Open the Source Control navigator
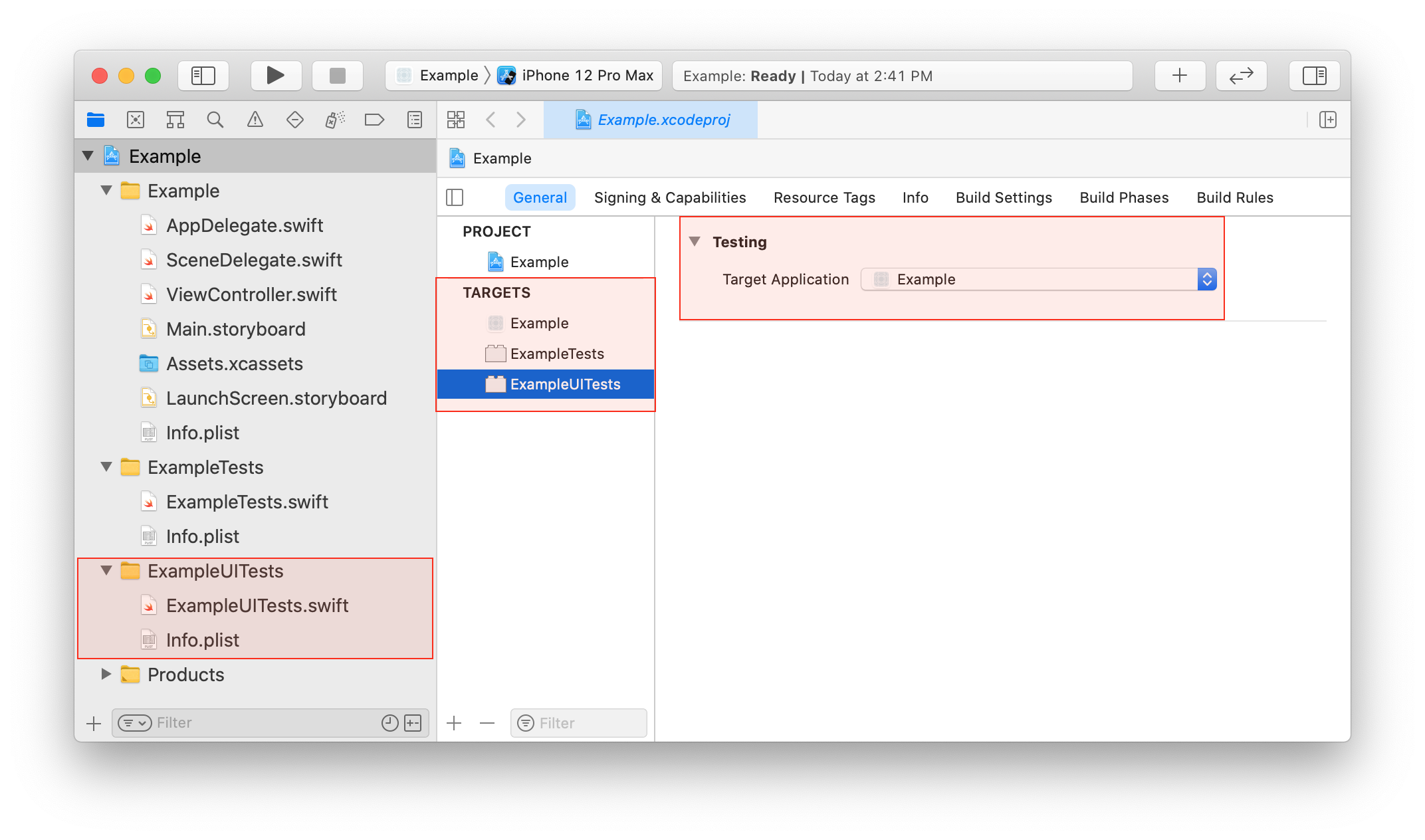Screen dimensions: 1425x840 point(136,120)
